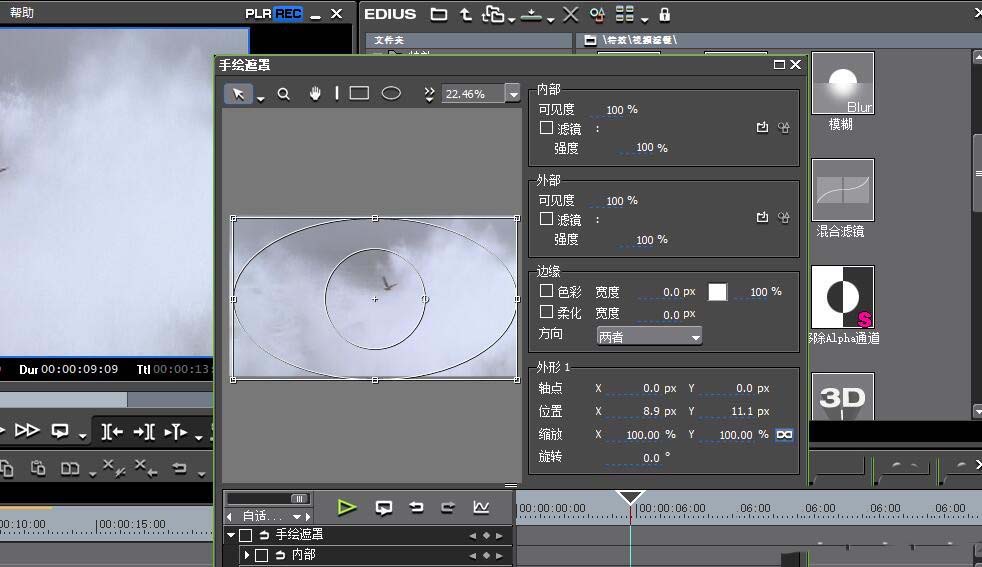The width and height of the screenshot is (982, 567).
Task: Open the 方向 两者 dropdown
Action: 649,337
